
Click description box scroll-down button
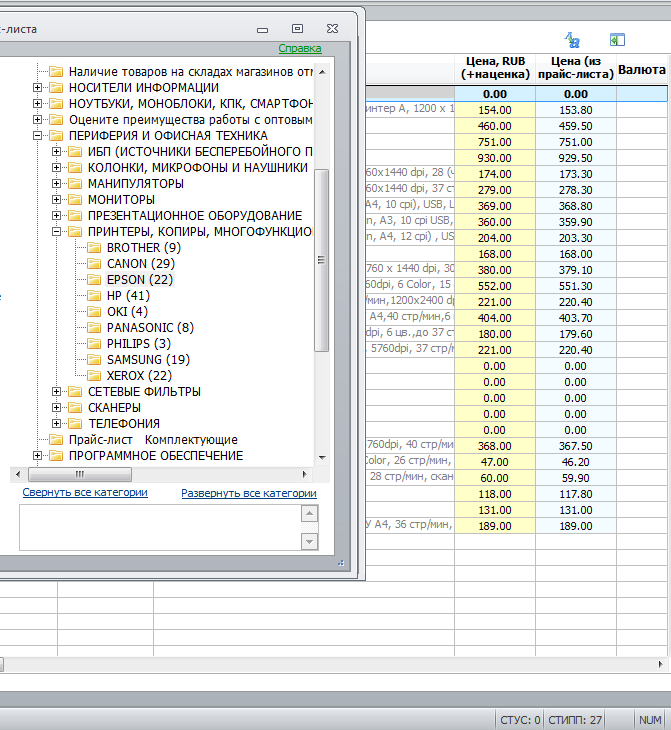tap(310, 541)
